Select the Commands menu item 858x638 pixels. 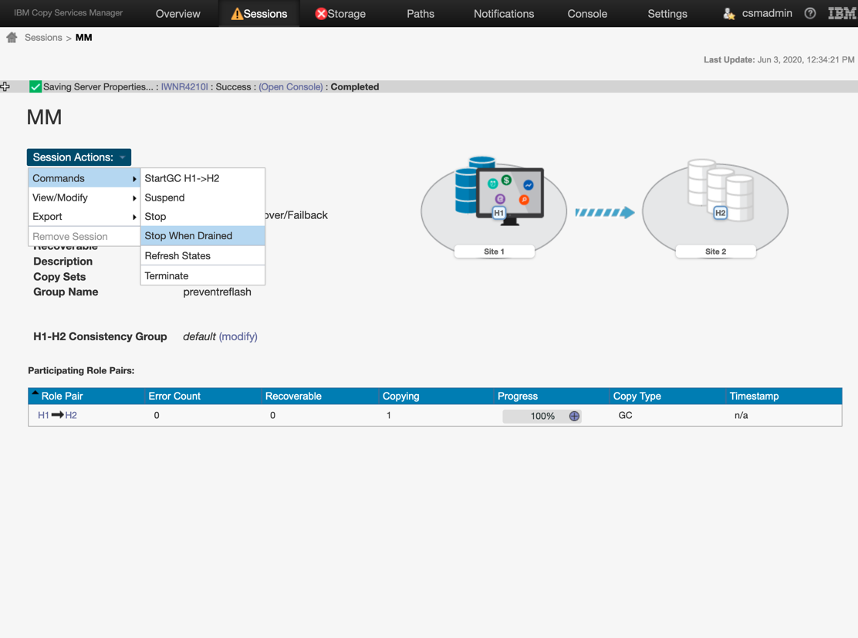tap(84, 178)
